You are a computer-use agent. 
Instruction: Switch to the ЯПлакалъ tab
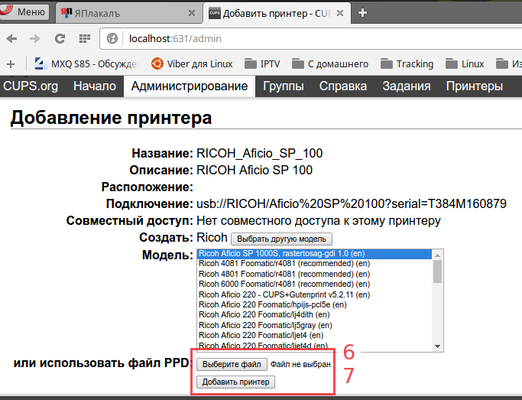click(x=128, y=13)
